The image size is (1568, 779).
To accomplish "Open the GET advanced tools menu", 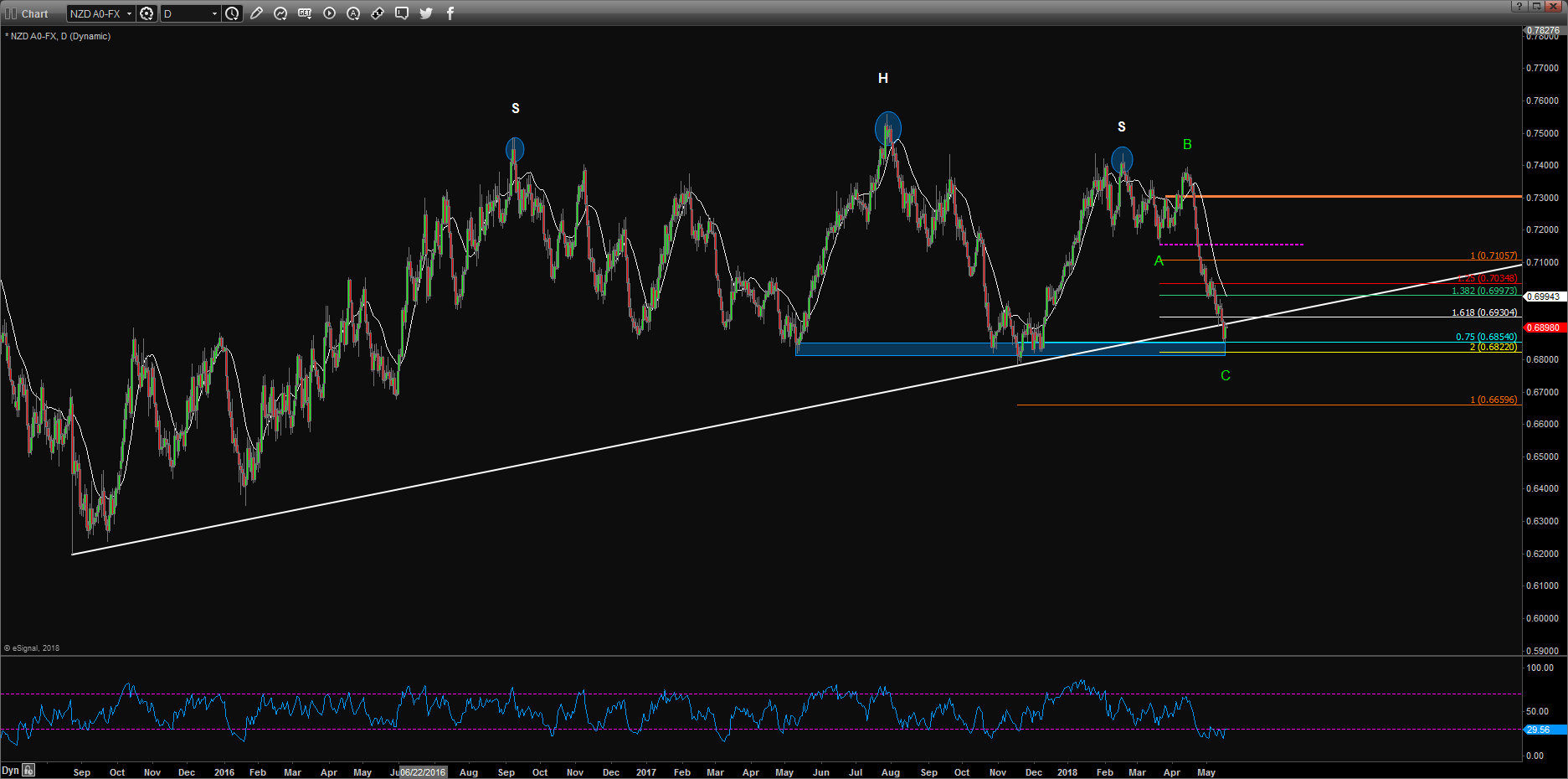I will point(305,13).
